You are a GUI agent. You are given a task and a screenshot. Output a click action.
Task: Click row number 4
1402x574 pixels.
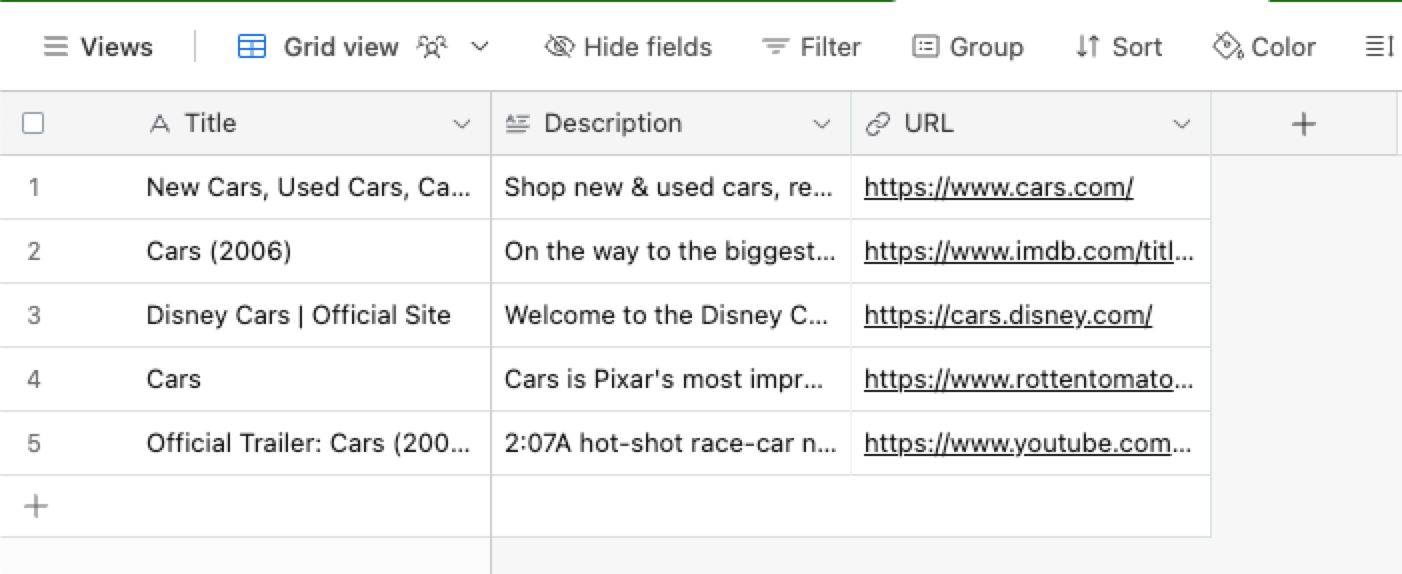click(34, 379)
